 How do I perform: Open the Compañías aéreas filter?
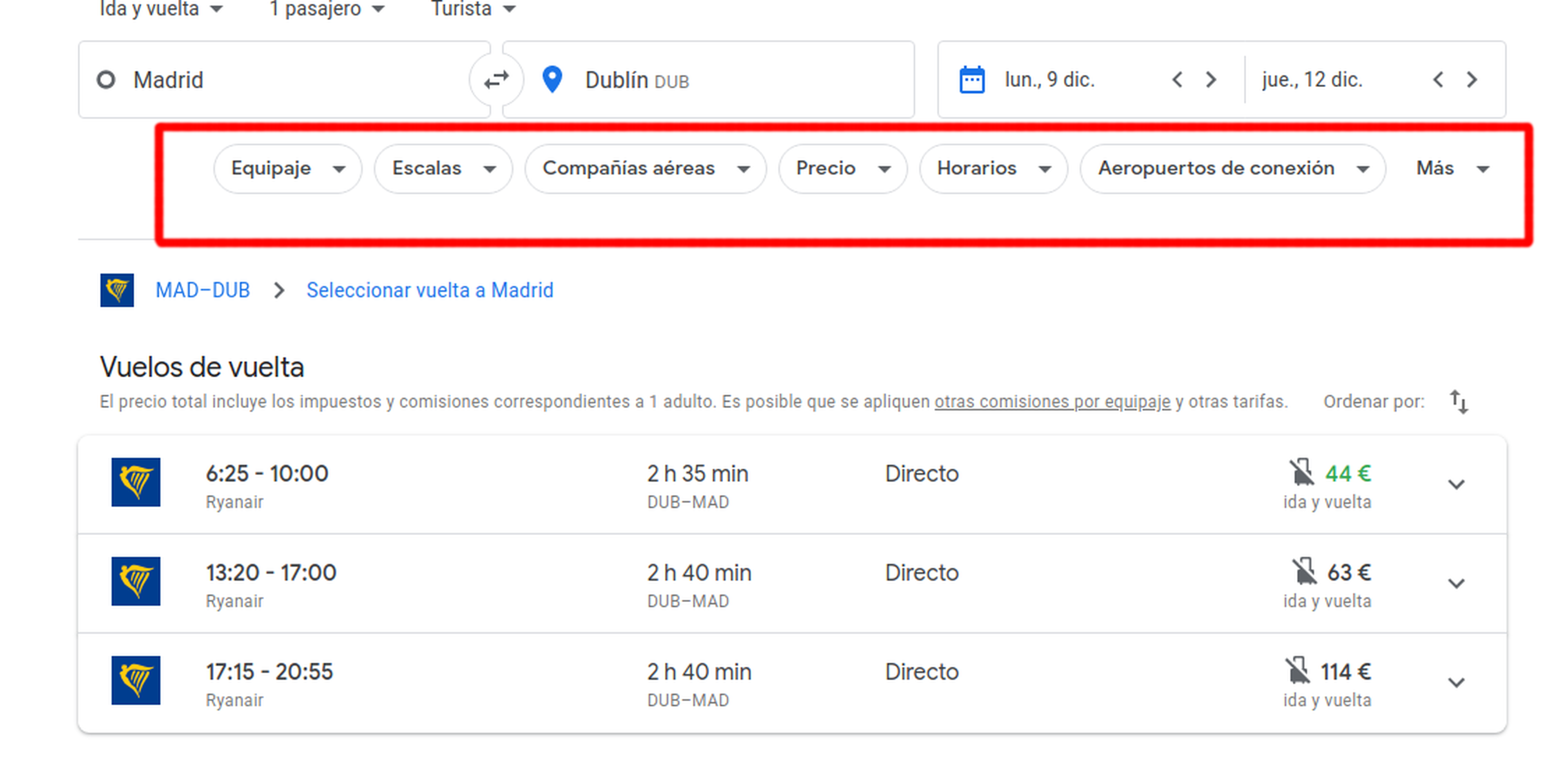645,169
